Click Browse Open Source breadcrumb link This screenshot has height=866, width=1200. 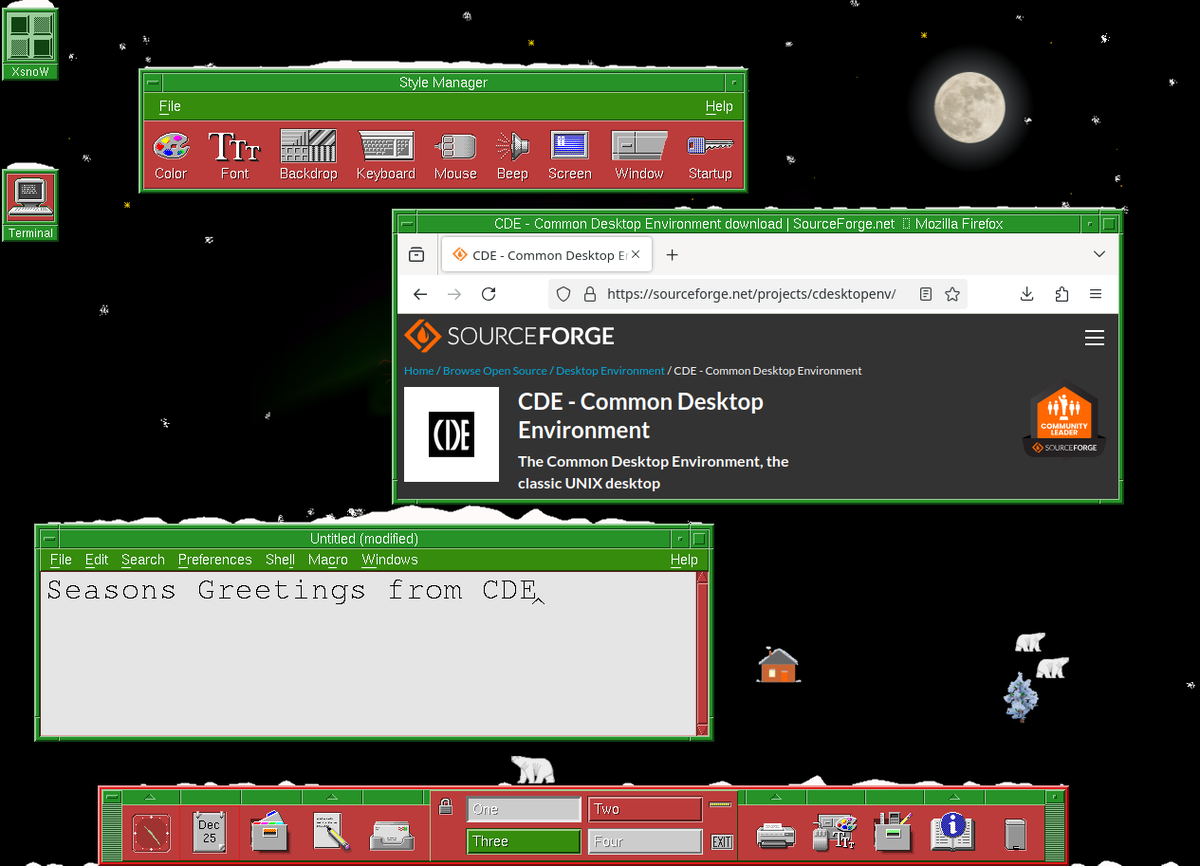(x=495, y=371)
